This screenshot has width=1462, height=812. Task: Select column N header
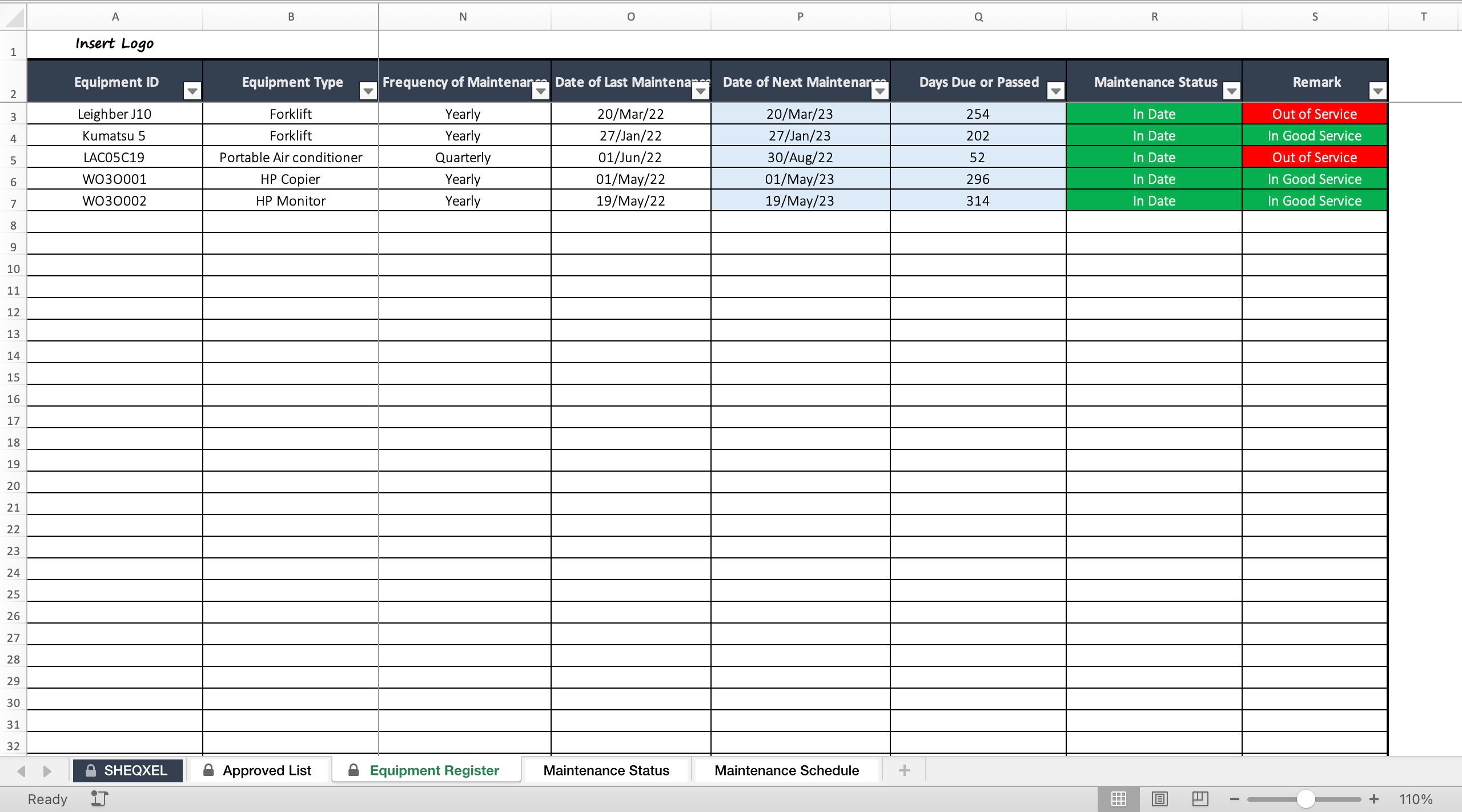click(x=463, y=17)
